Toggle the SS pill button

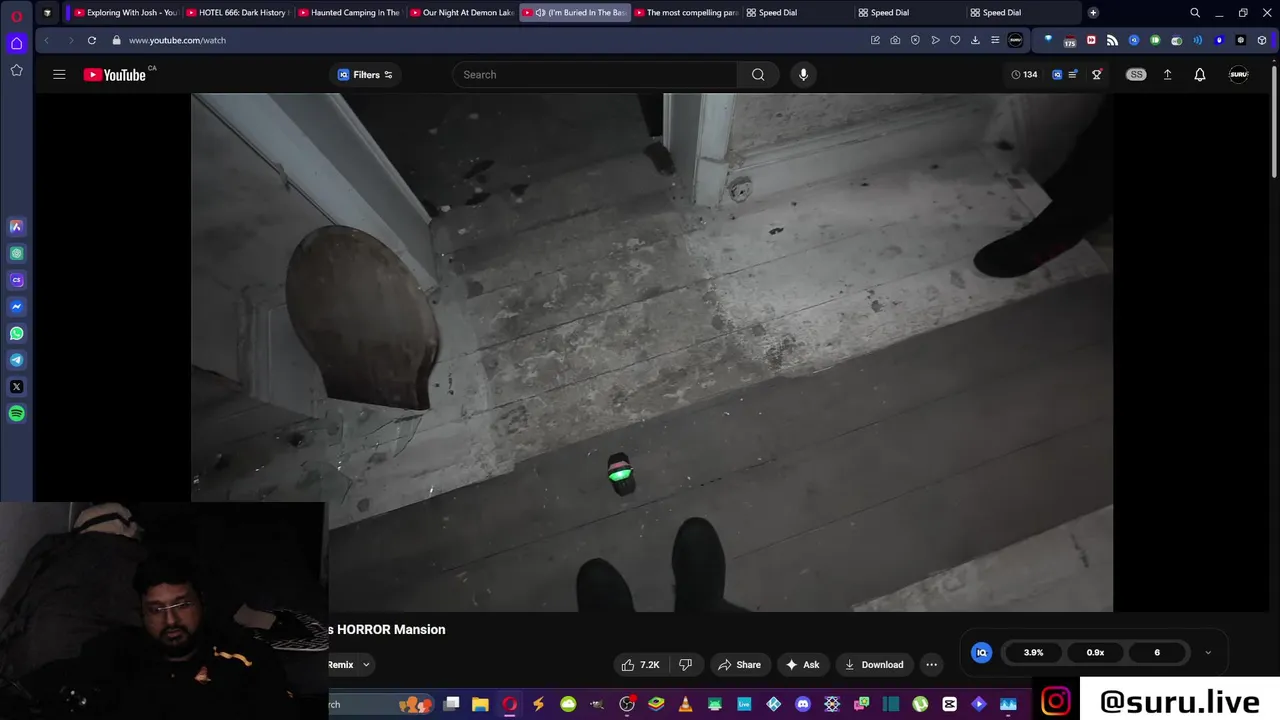coord(1136,75)
